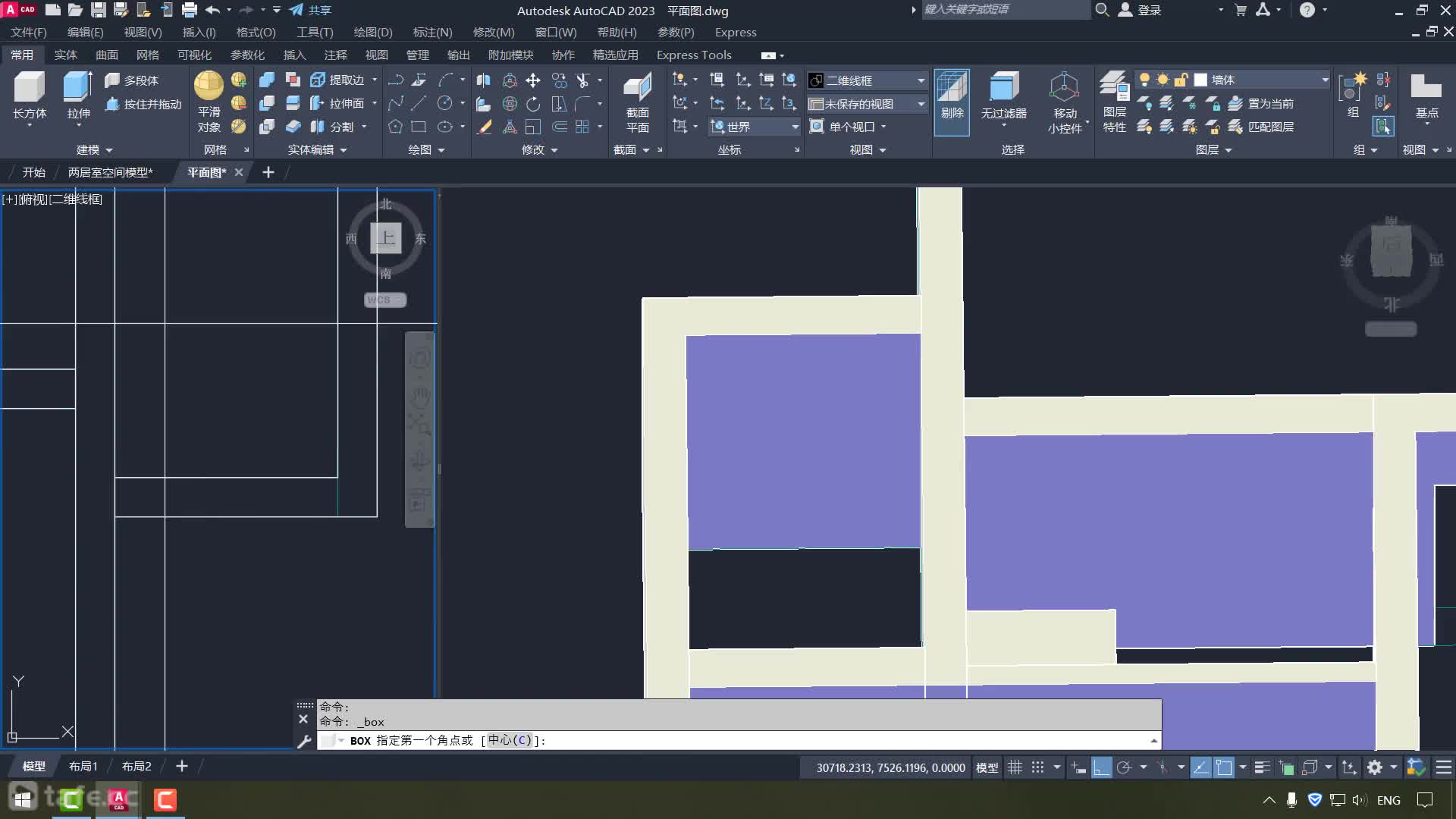Choose the Polygon draw tool

[x=395, y=127]
